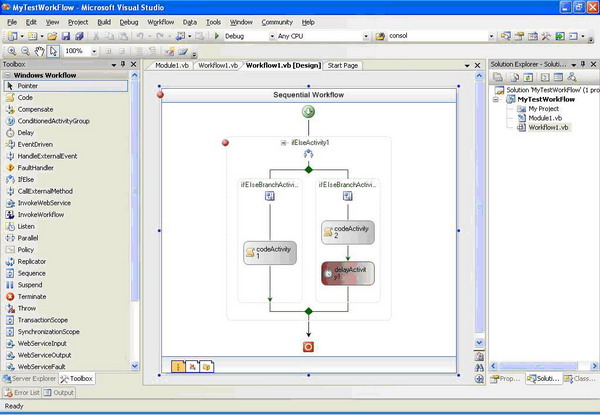This screenshot has width=600, height=415.
Task: Pick the Throw activity in Toolbox
Action: pos(26,308)
